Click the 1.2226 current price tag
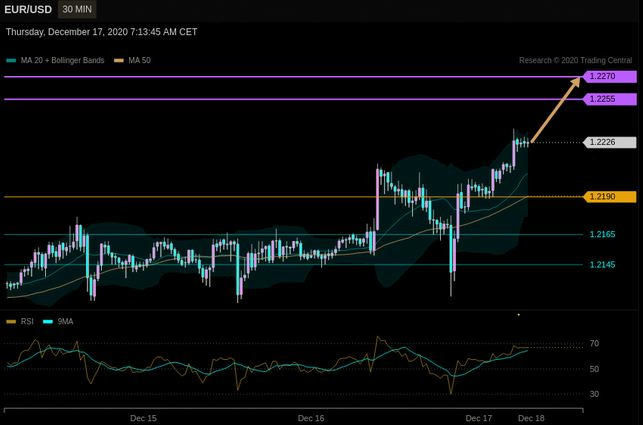 tap(610, 142)
